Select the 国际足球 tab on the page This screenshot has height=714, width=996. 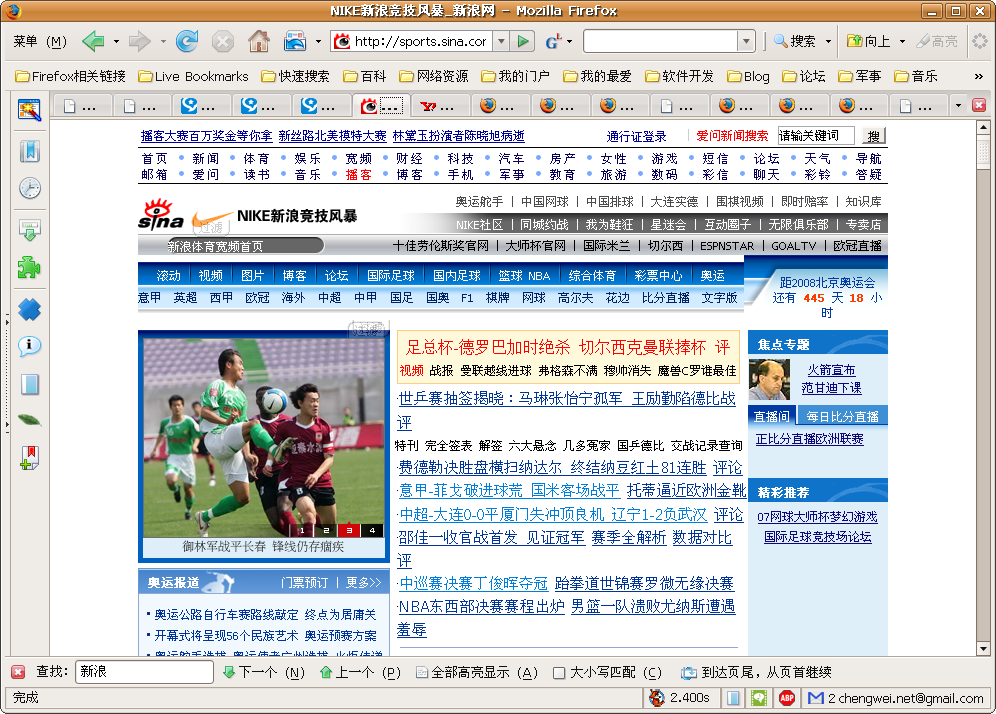click(391, 276)
